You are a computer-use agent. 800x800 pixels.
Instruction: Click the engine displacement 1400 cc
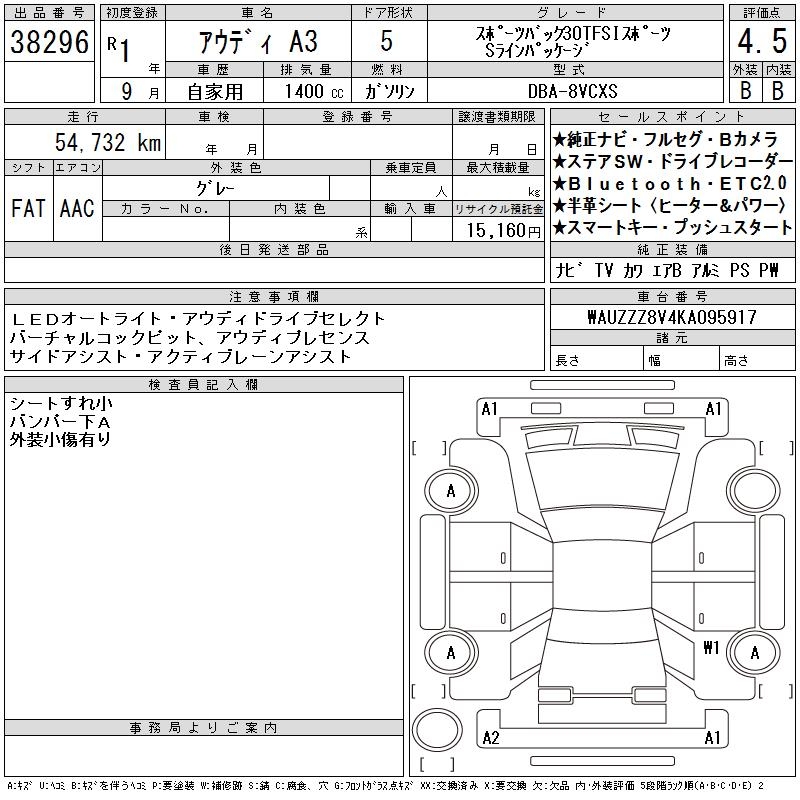[x=314, y=92]
